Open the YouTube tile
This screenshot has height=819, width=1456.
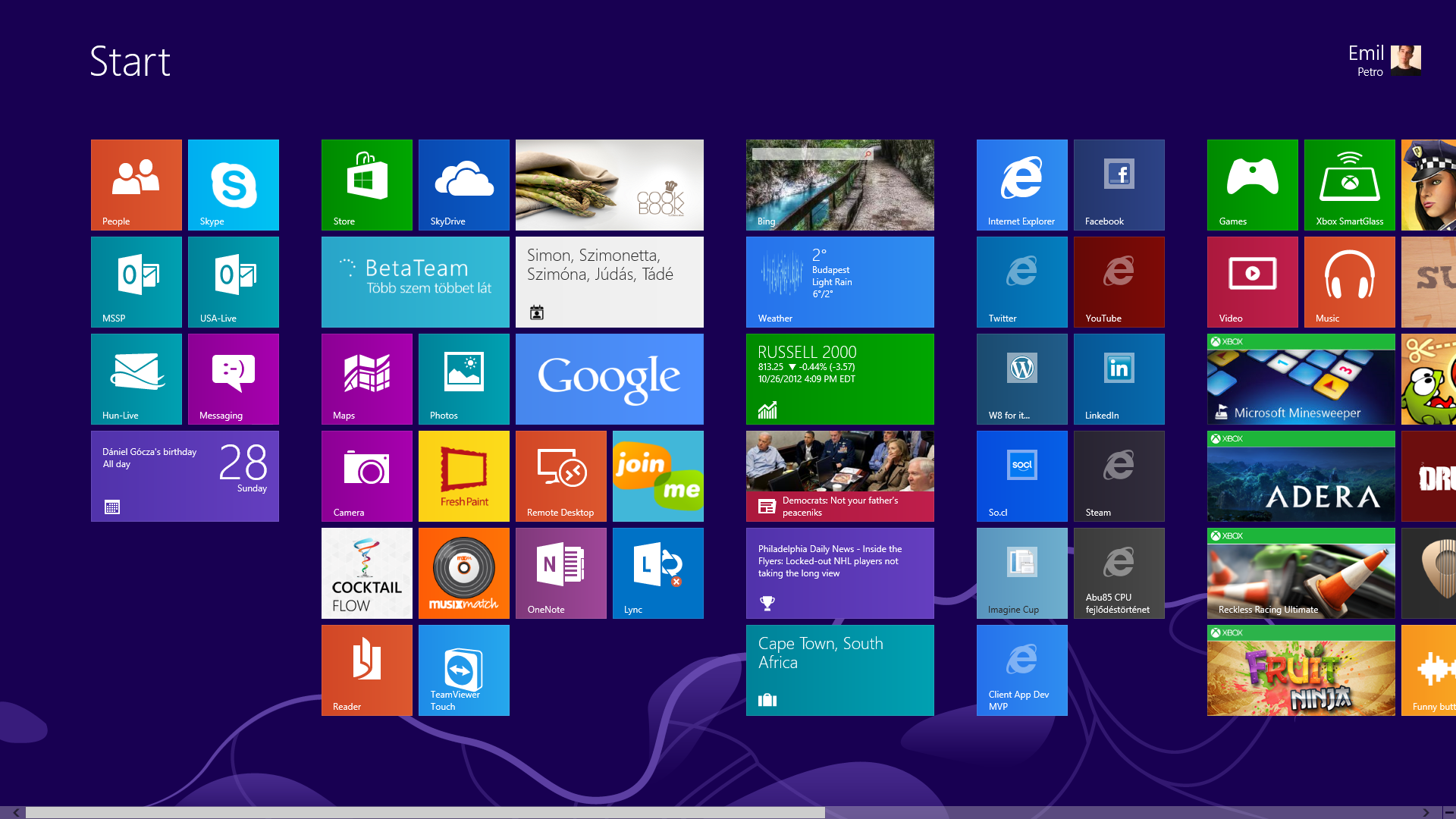pos(1119,282)
